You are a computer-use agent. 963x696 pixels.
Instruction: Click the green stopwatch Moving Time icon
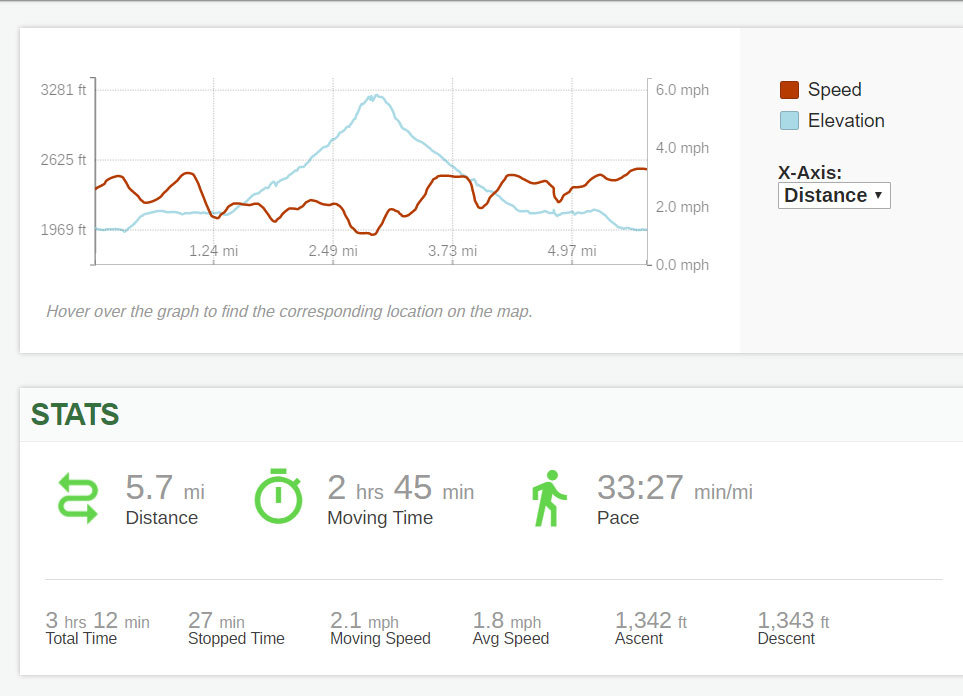[x=278, y=496]
